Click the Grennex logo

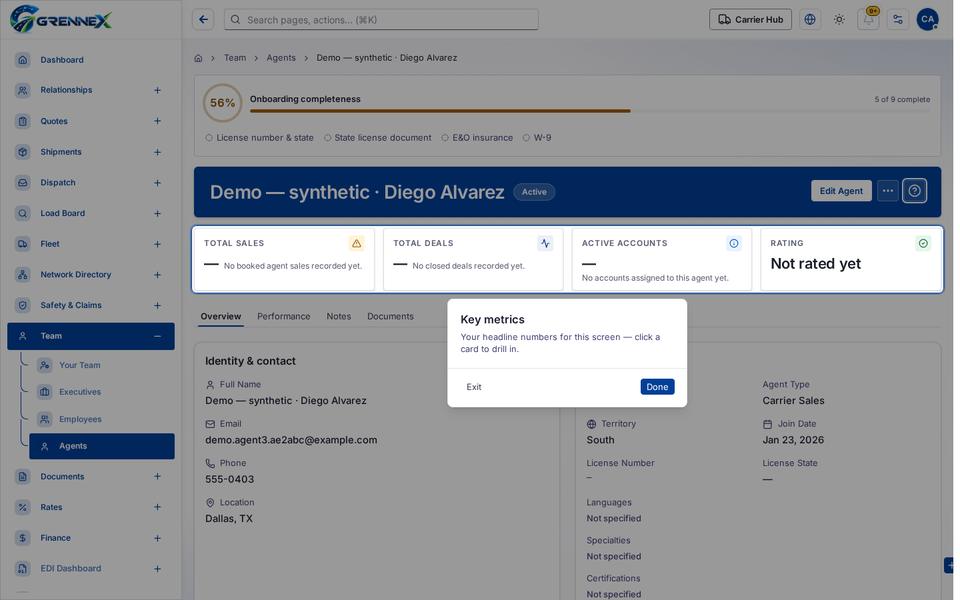click(61, 19)
